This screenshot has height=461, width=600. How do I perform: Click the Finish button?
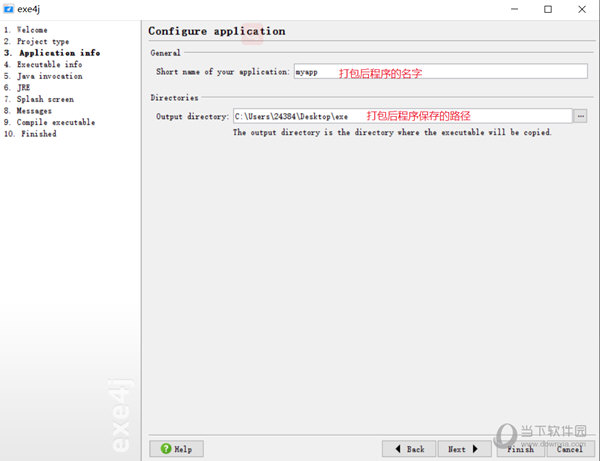pyautogui.click(x=520, y=449)
